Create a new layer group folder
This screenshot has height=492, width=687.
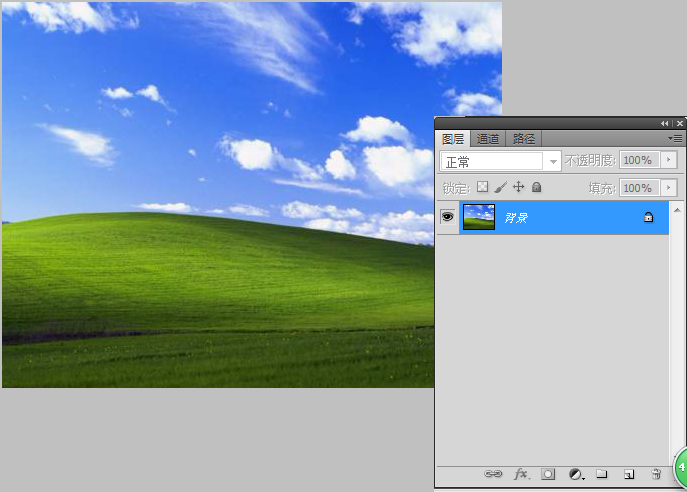(x=602, y=474)
